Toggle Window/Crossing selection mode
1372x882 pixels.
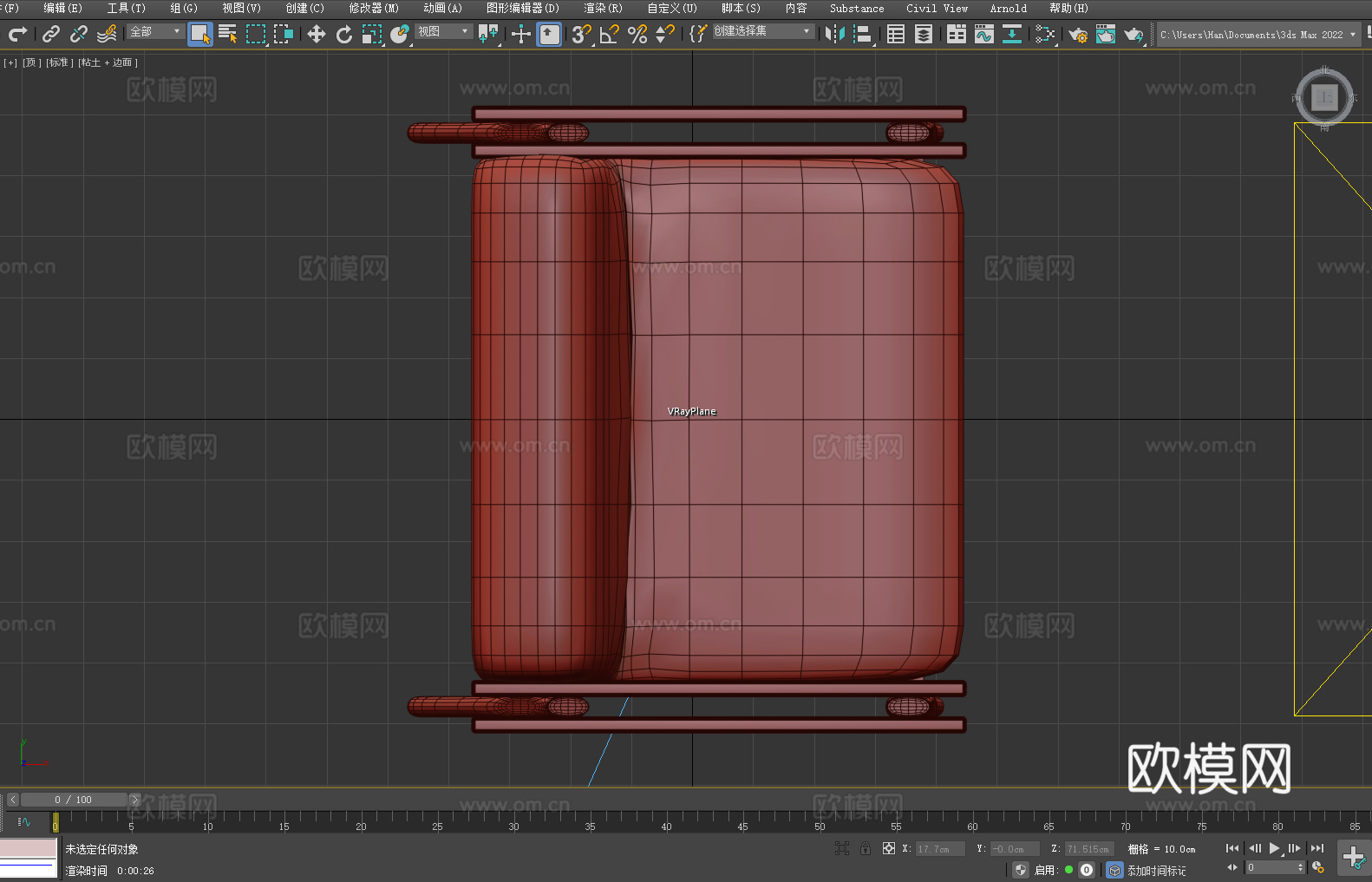284,34
